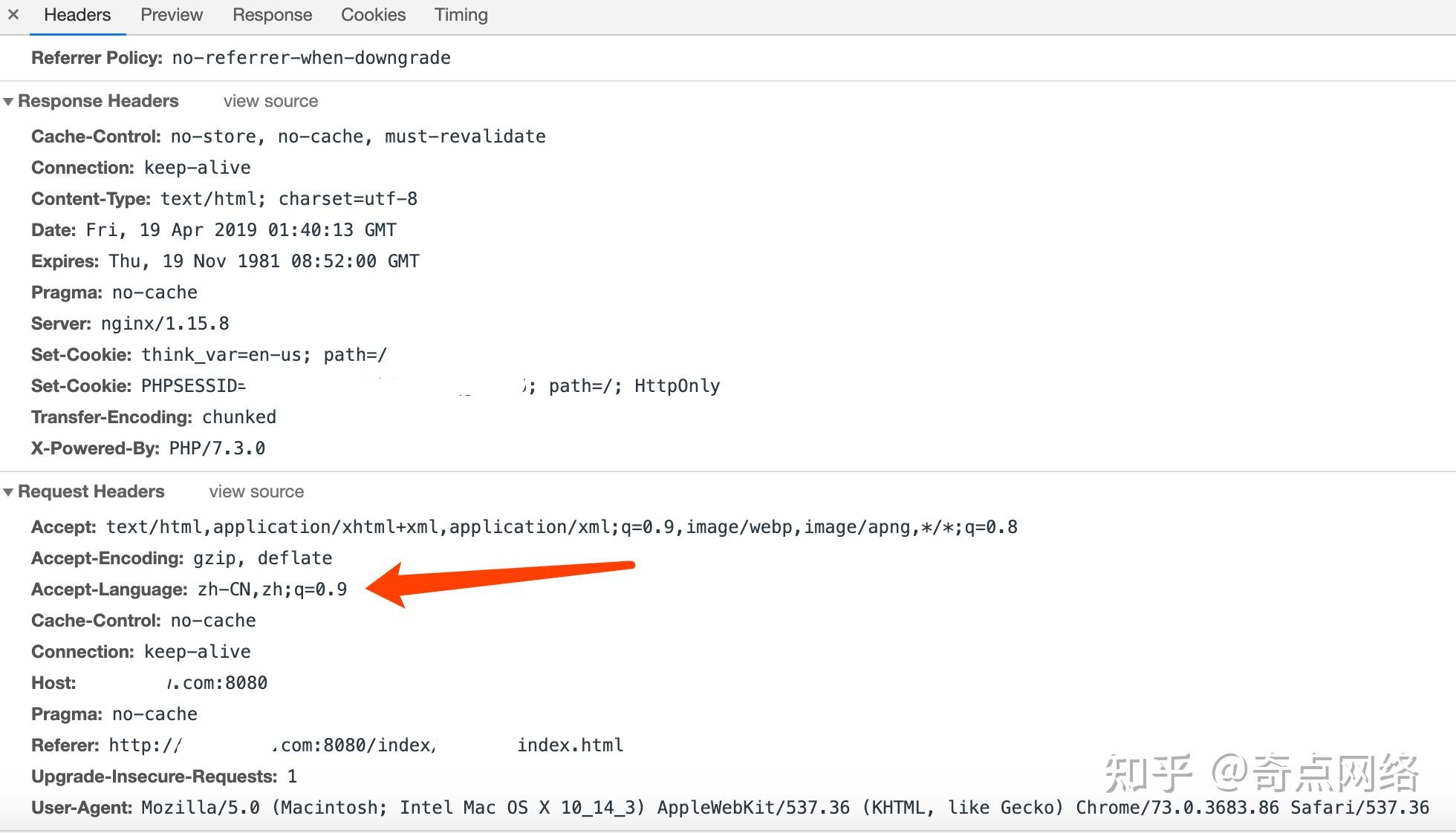The image size is (1456, 833).
Task: Open view source for Request Headers
Action: click(x=256, y=491)
